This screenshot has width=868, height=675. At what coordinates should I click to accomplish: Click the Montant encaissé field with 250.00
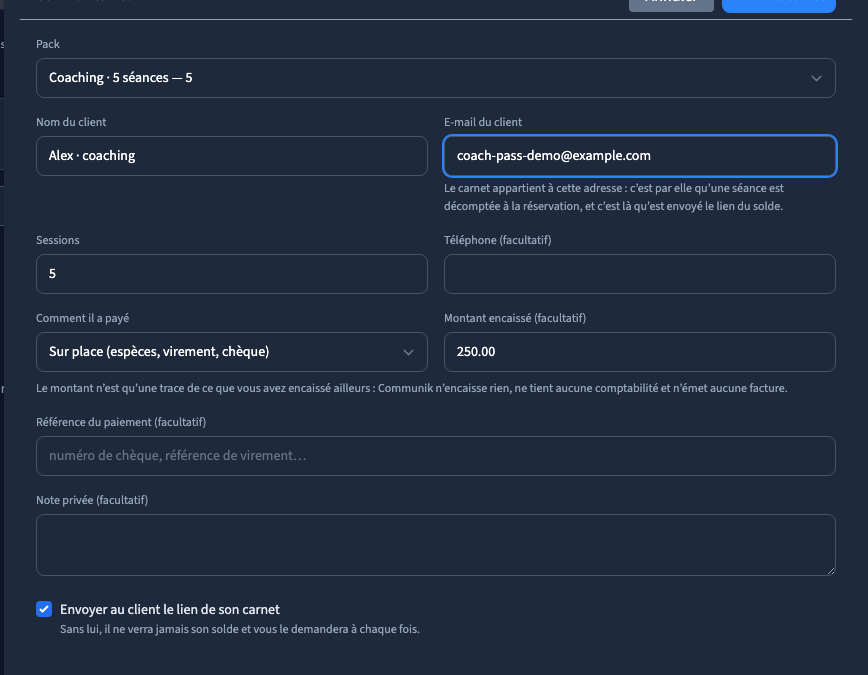coord(639,352)
